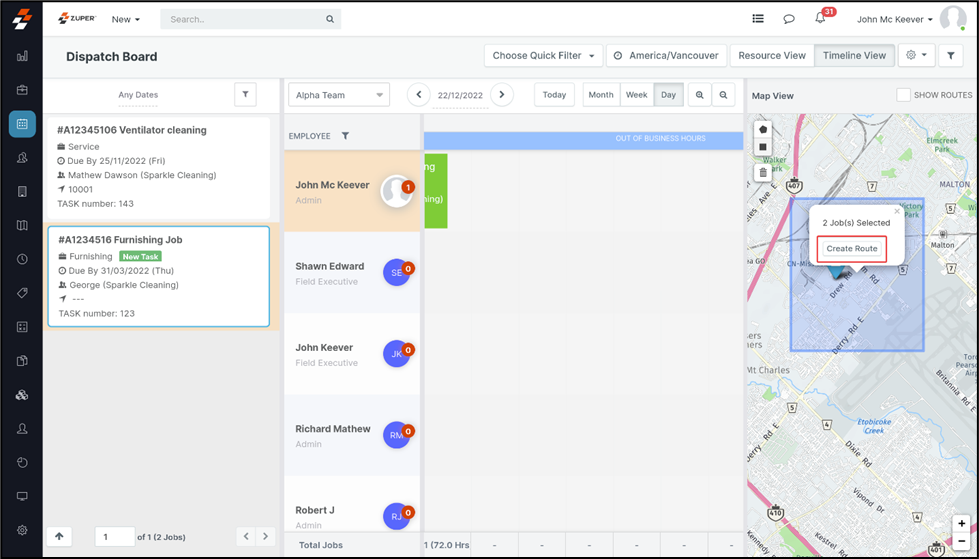Switch to Timeline View

[854, 56]
